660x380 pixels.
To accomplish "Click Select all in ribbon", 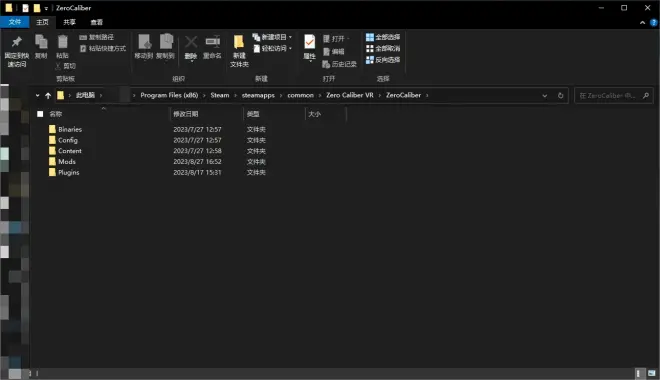I will coord(383,37).
